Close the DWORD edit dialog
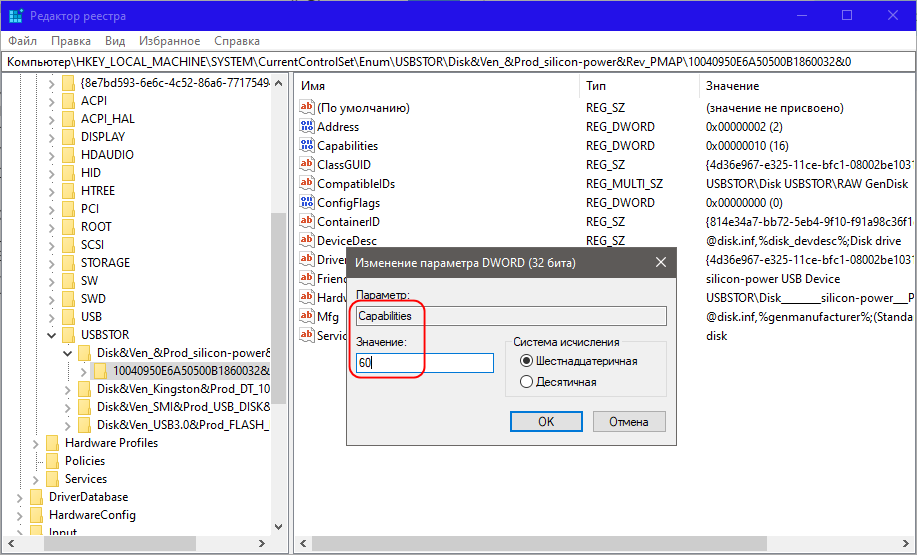Viewport: 917px width, 555px height. coord(660,263)
